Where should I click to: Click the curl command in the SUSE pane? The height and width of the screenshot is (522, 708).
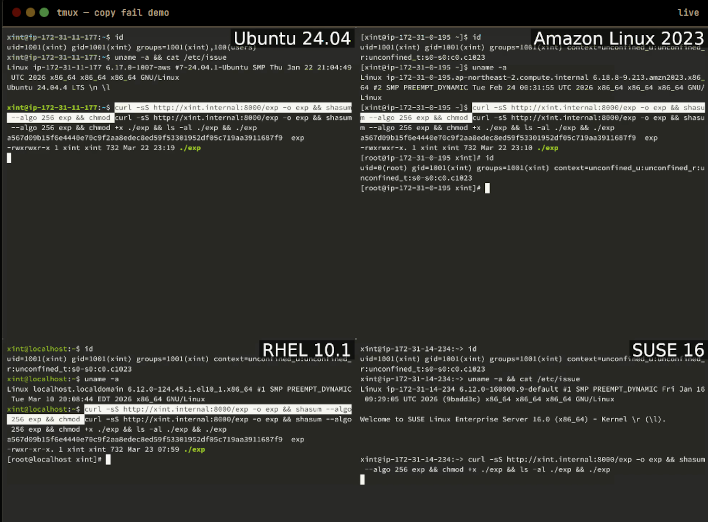coord(532,464)
